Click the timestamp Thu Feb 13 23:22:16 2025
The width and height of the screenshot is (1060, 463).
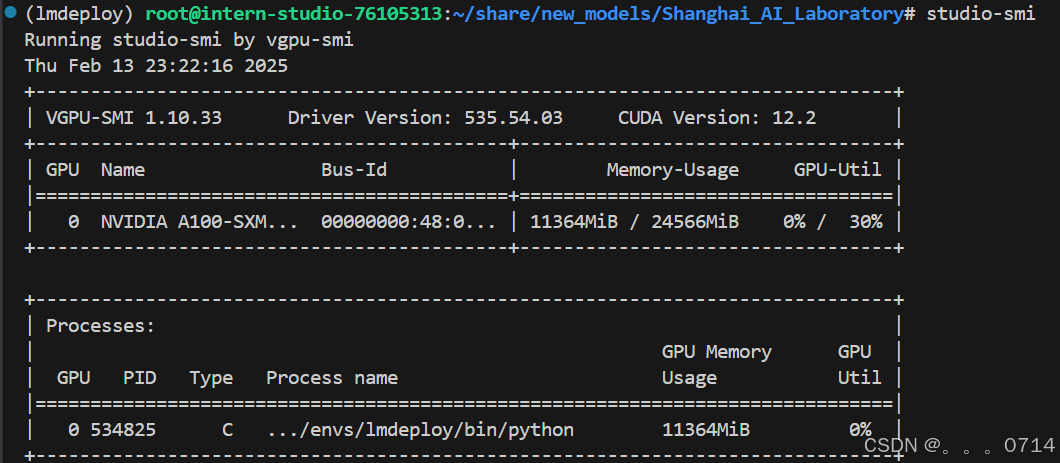(x=156, y=66)
